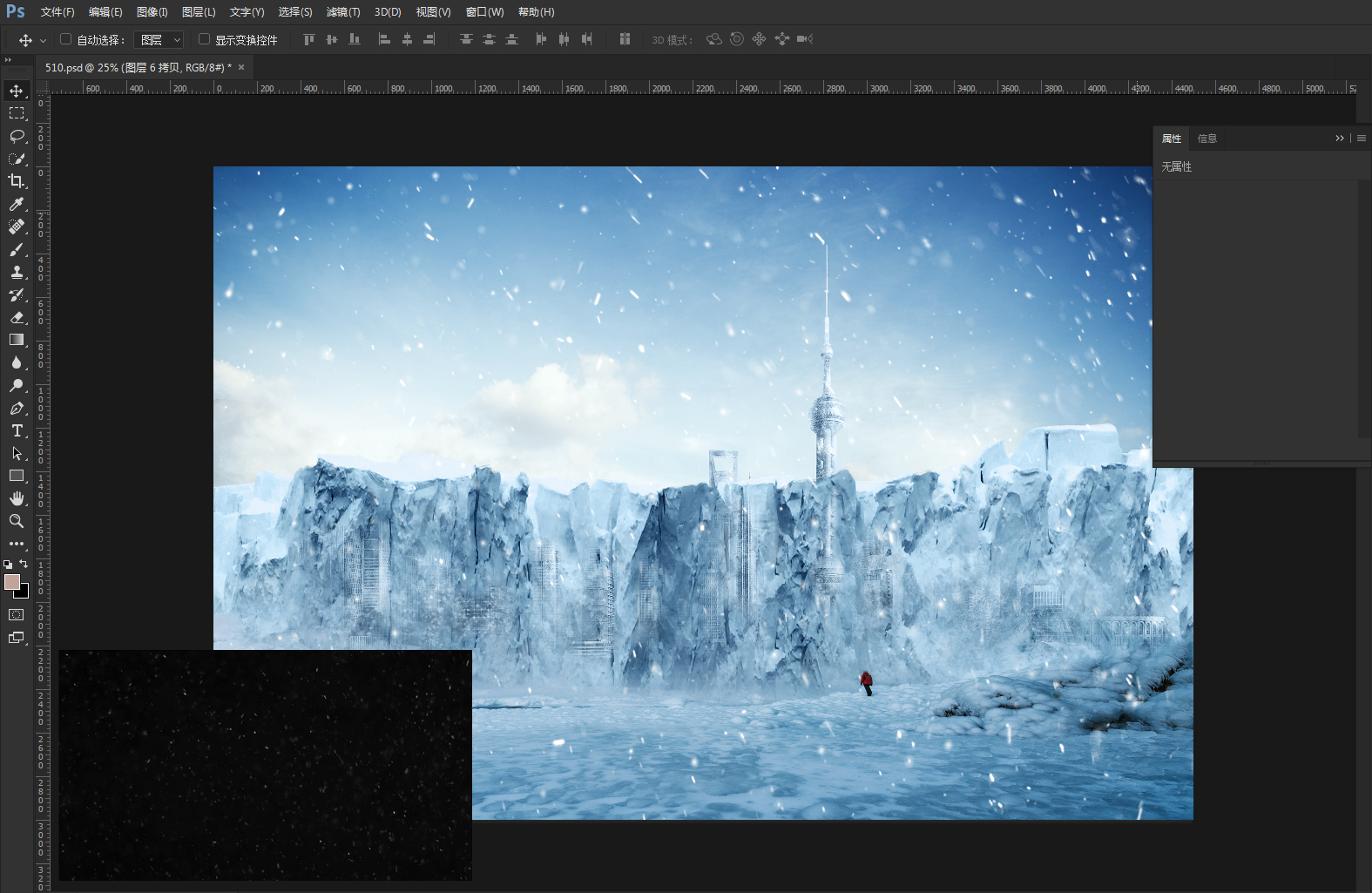The height and width of the screenshot is (893, 1372).
Task: Pick the Eyedropper tool
Action: (17, 204)
